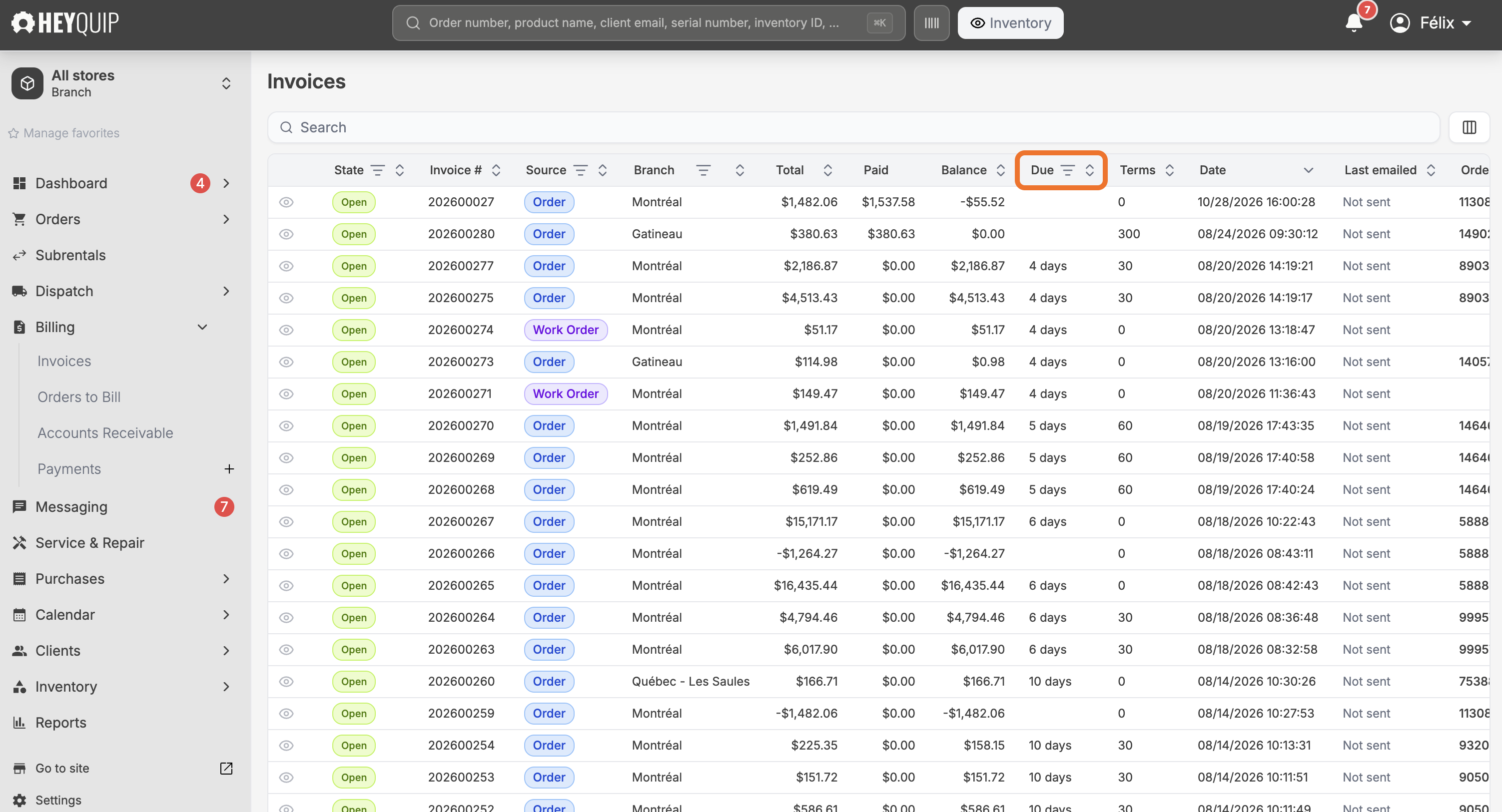Expand the Orders menu chevron
Viewport: 1502px width, 812px height.
click(226, 219)
